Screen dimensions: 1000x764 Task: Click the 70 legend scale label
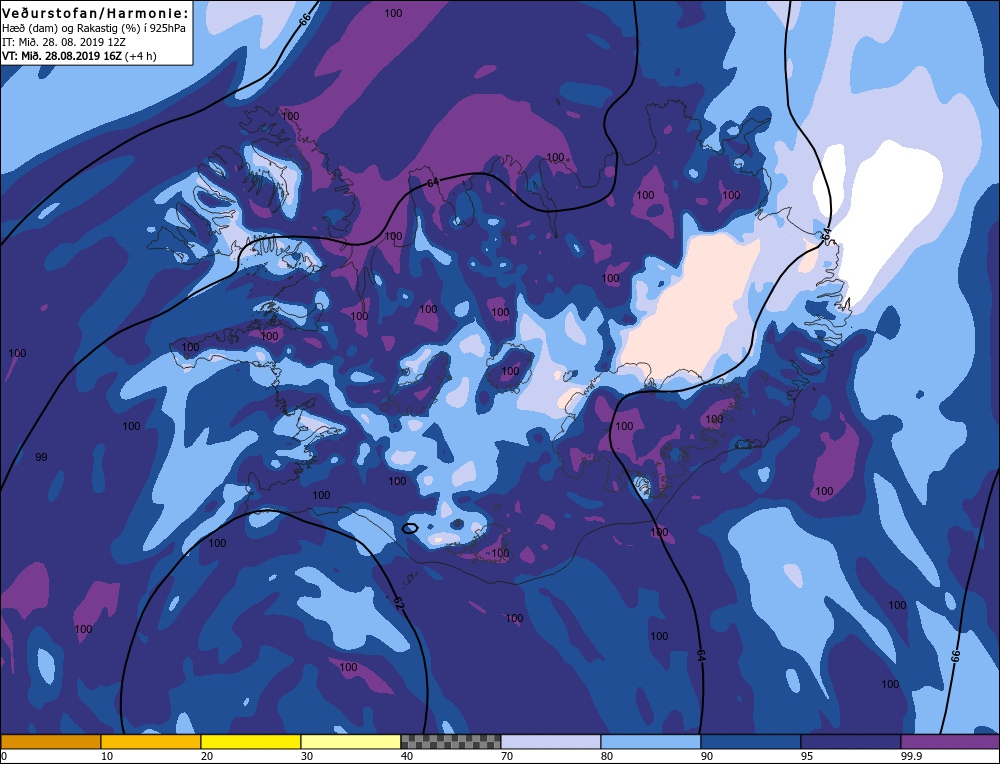507,756
